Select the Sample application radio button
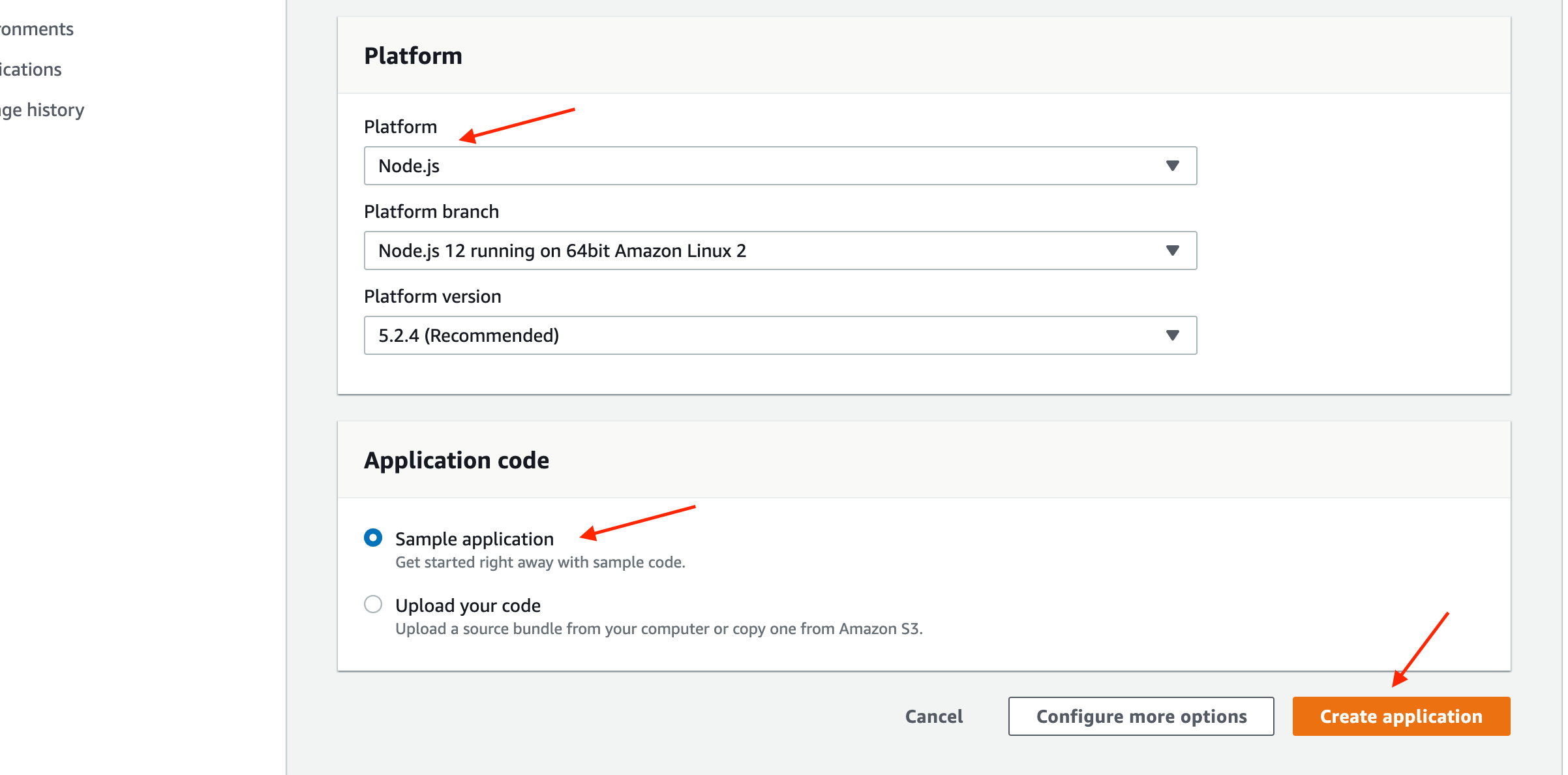This screenshot has height=775, width=1568. (373, 538)
